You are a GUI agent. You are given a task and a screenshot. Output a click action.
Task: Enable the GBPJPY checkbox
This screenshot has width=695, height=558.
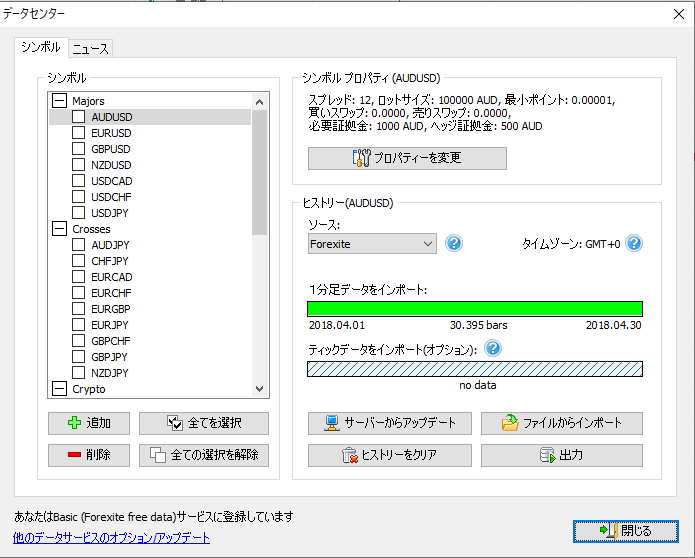tap(78, 356)
